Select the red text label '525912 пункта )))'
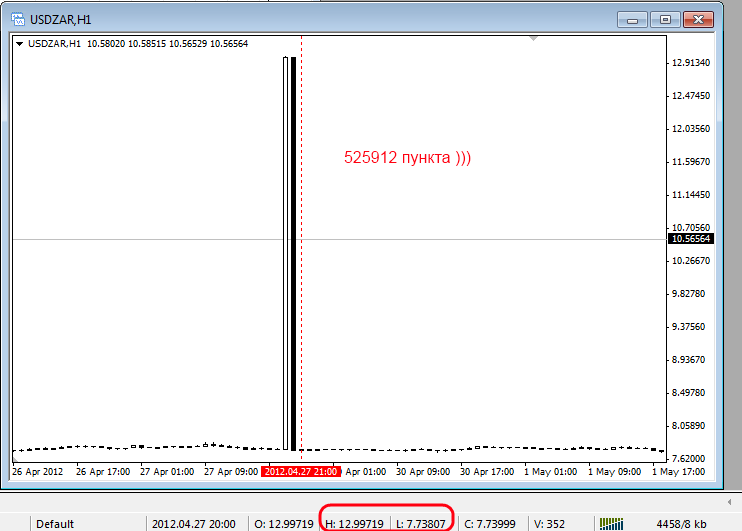 [x=407, y=158]
